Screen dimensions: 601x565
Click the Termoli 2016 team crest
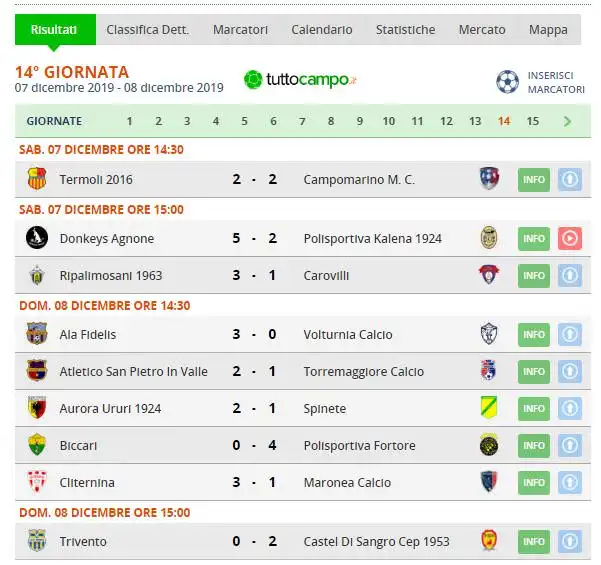(x=37, y=179)
